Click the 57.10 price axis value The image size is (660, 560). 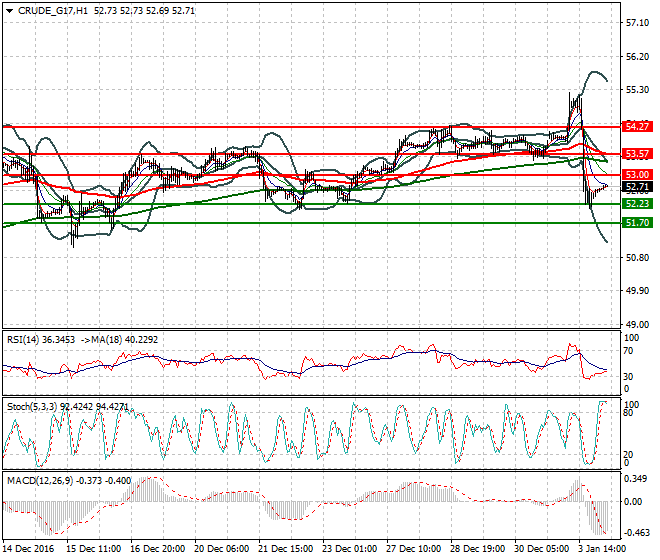pos(637,23)
